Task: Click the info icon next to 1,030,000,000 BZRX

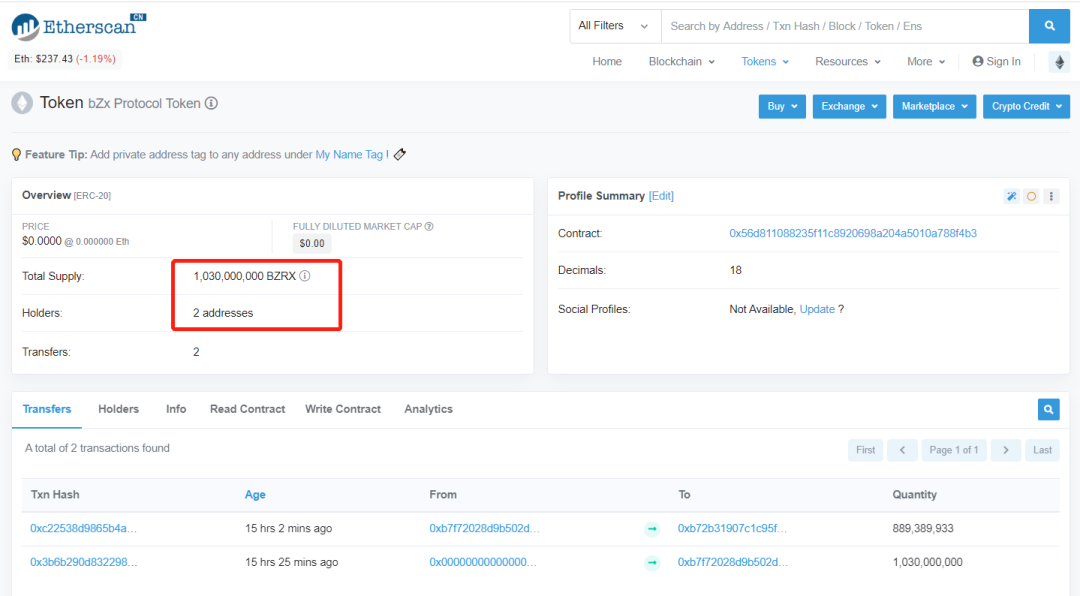Action: pyautogui.click(x=304, y=276)
